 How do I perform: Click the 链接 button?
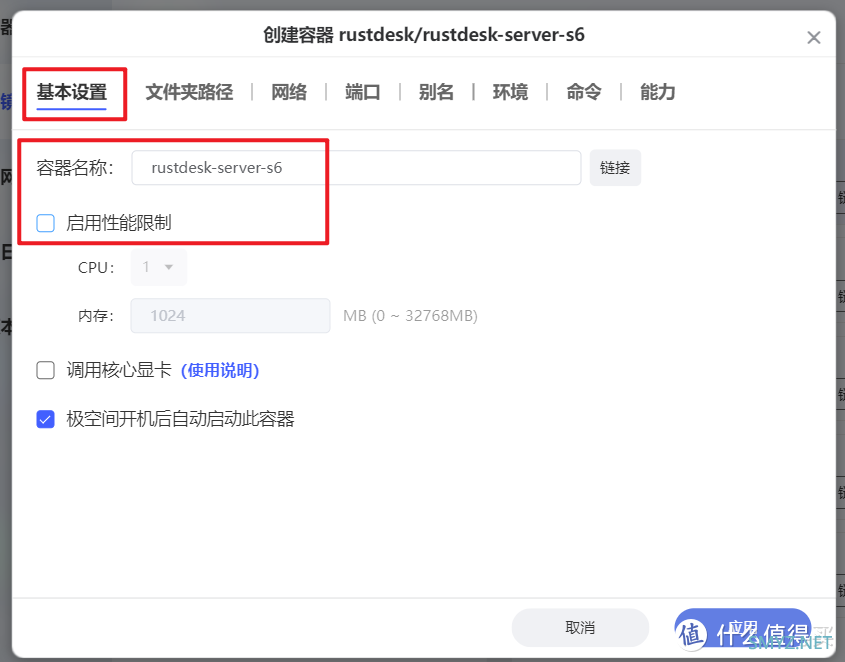coord(615,168)
